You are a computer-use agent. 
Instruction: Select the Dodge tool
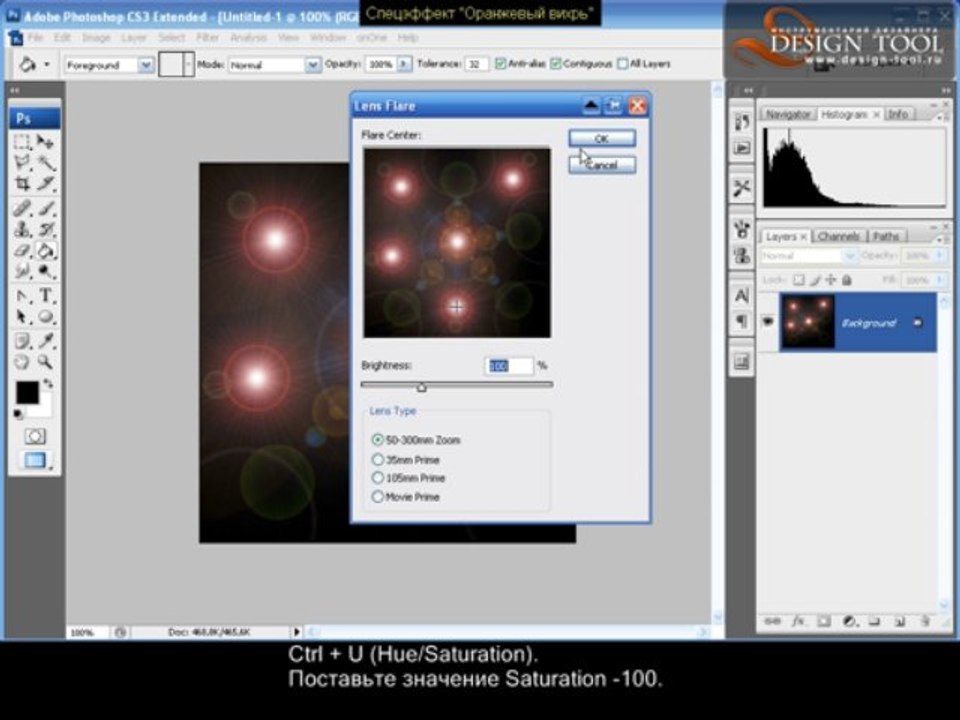pyautogui.click(x=45, y=271)
